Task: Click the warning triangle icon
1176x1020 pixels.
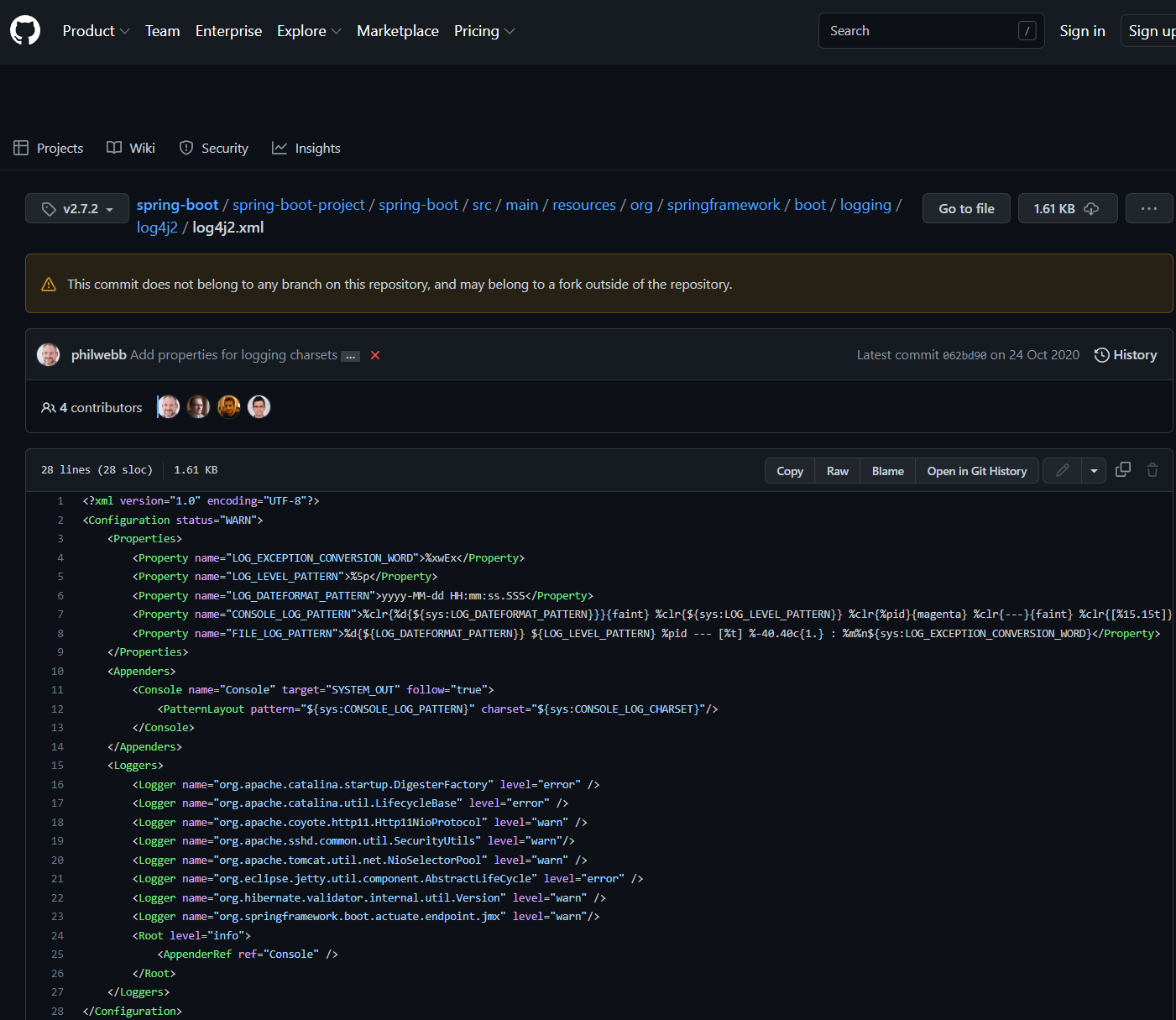Action: tap(49, 284)
